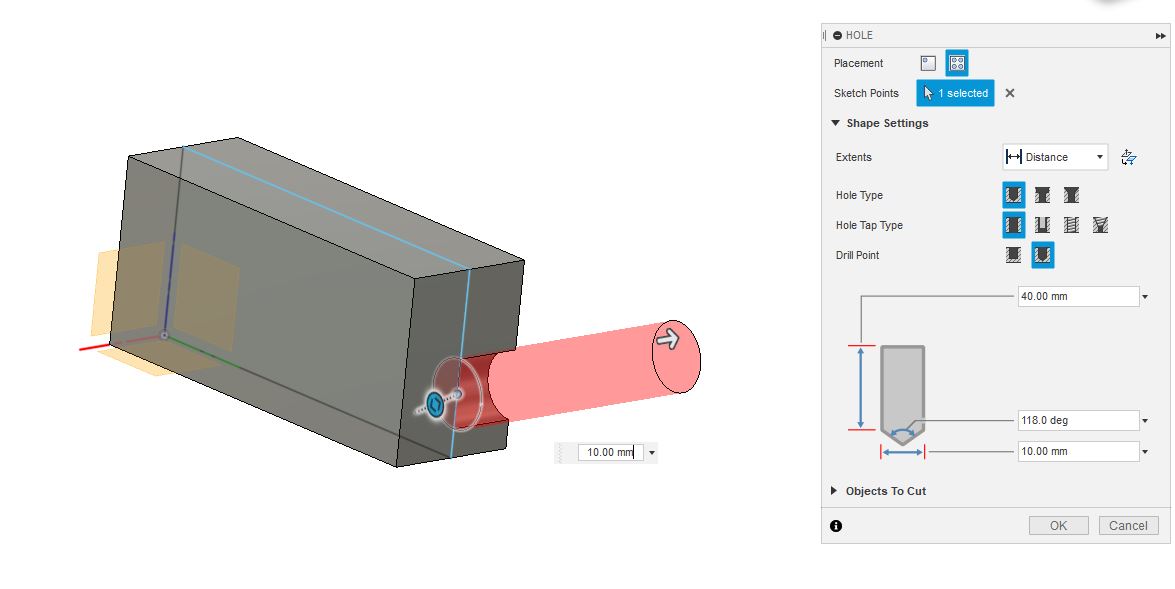Click the HOLE panel drag handle

[x=825, y=35]
